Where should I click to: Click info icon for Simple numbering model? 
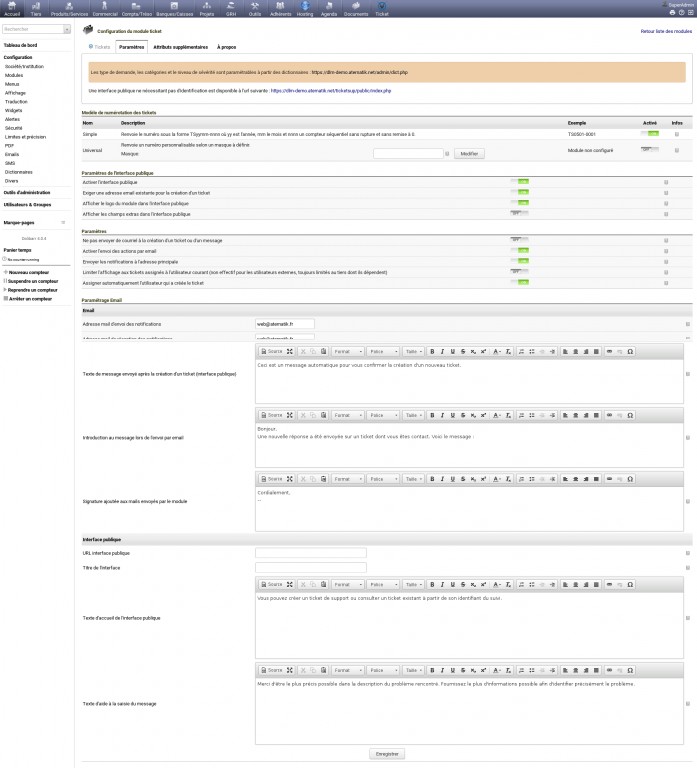(677, 134)
